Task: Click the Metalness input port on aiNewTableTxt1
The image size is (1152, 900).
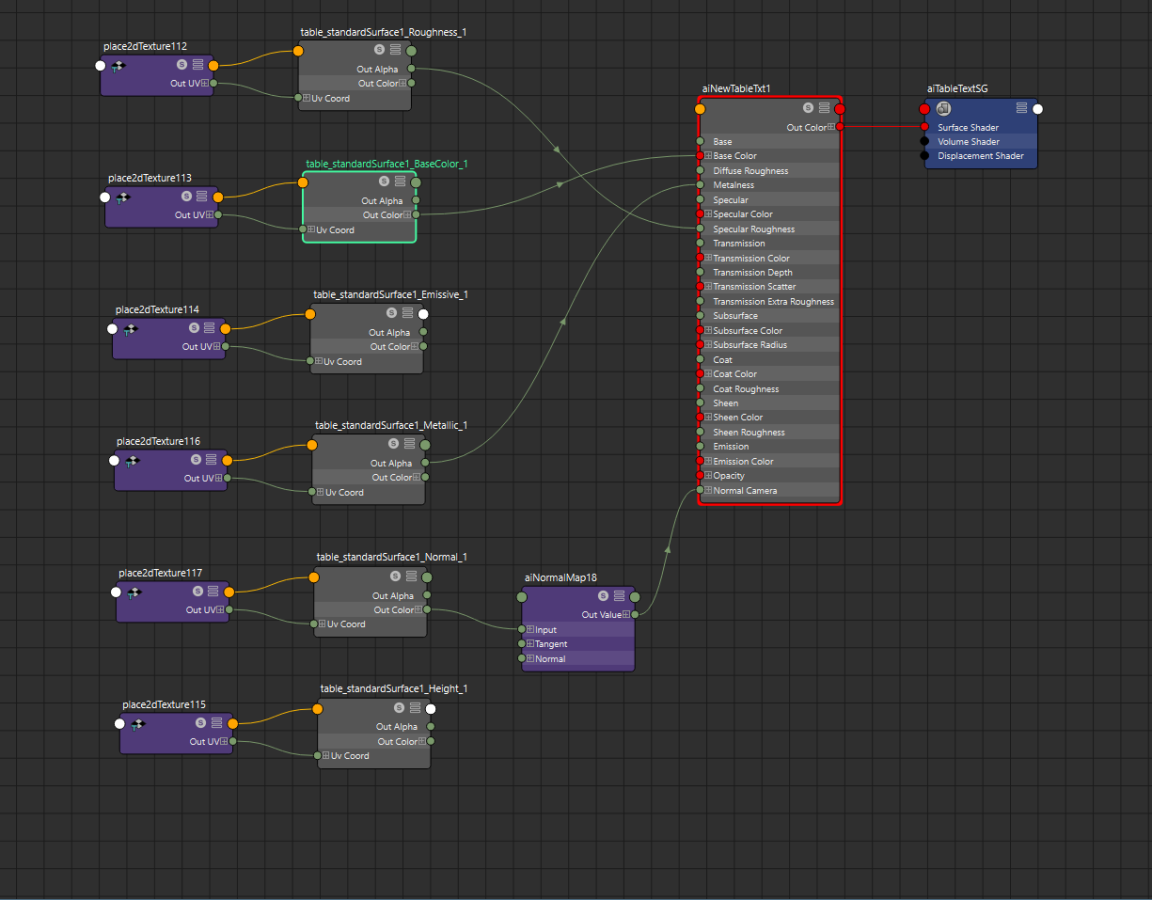Action: click(700, 185)
